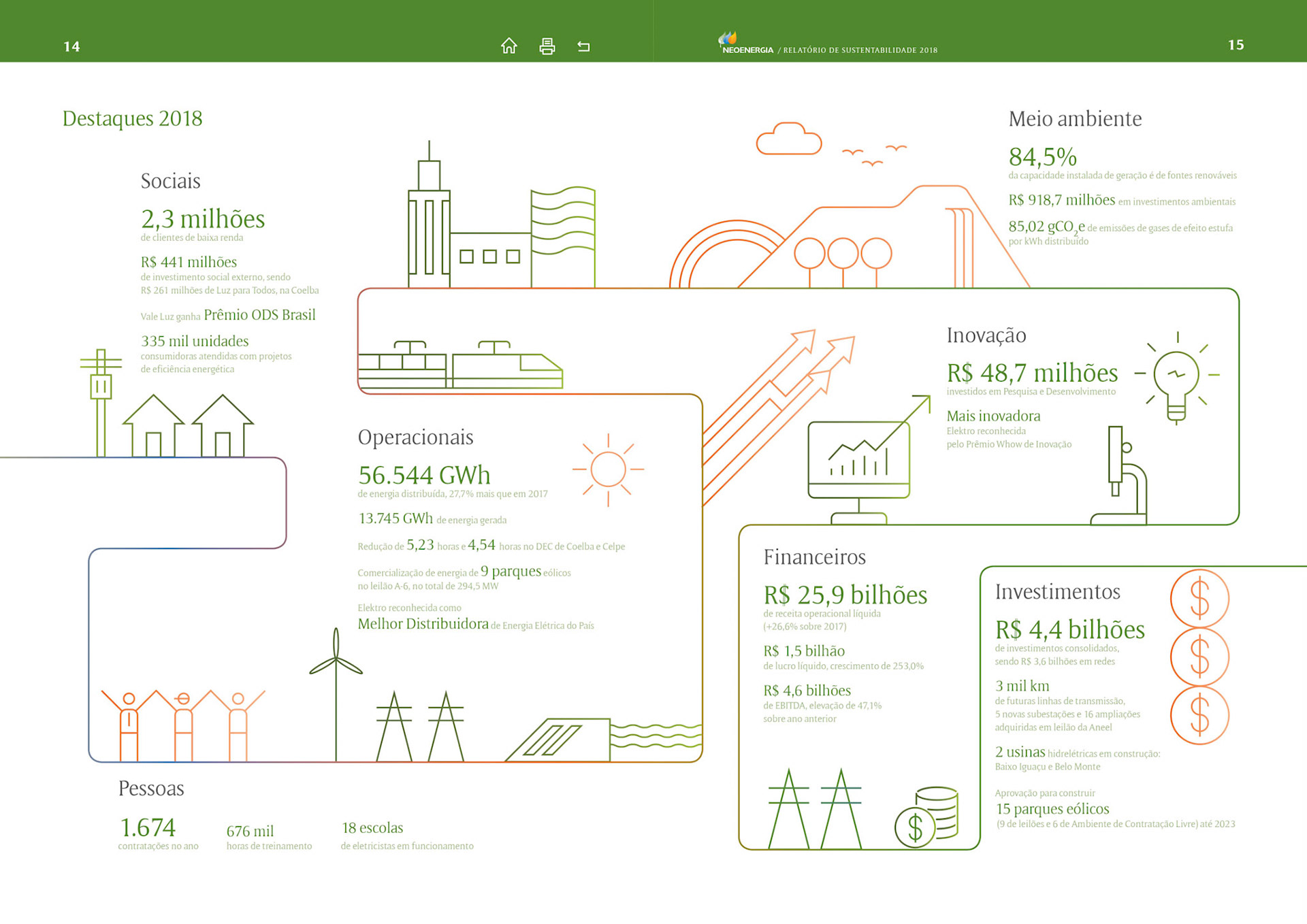Click the top dollar coin beside Investimentos
Viewport: 1307px width, 924px height.
point(1199,598)
